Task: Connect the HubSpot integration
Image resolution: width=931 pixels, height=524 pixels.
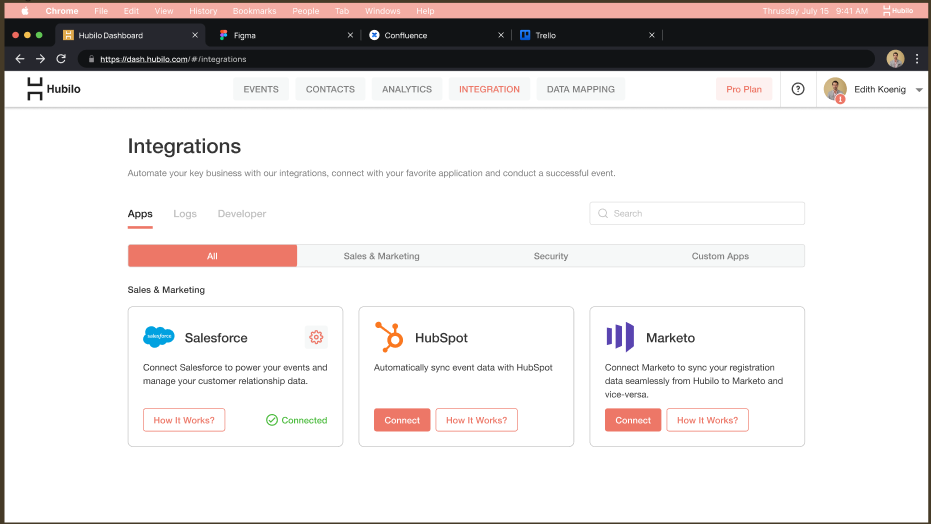Action: [x=402, y=420]
